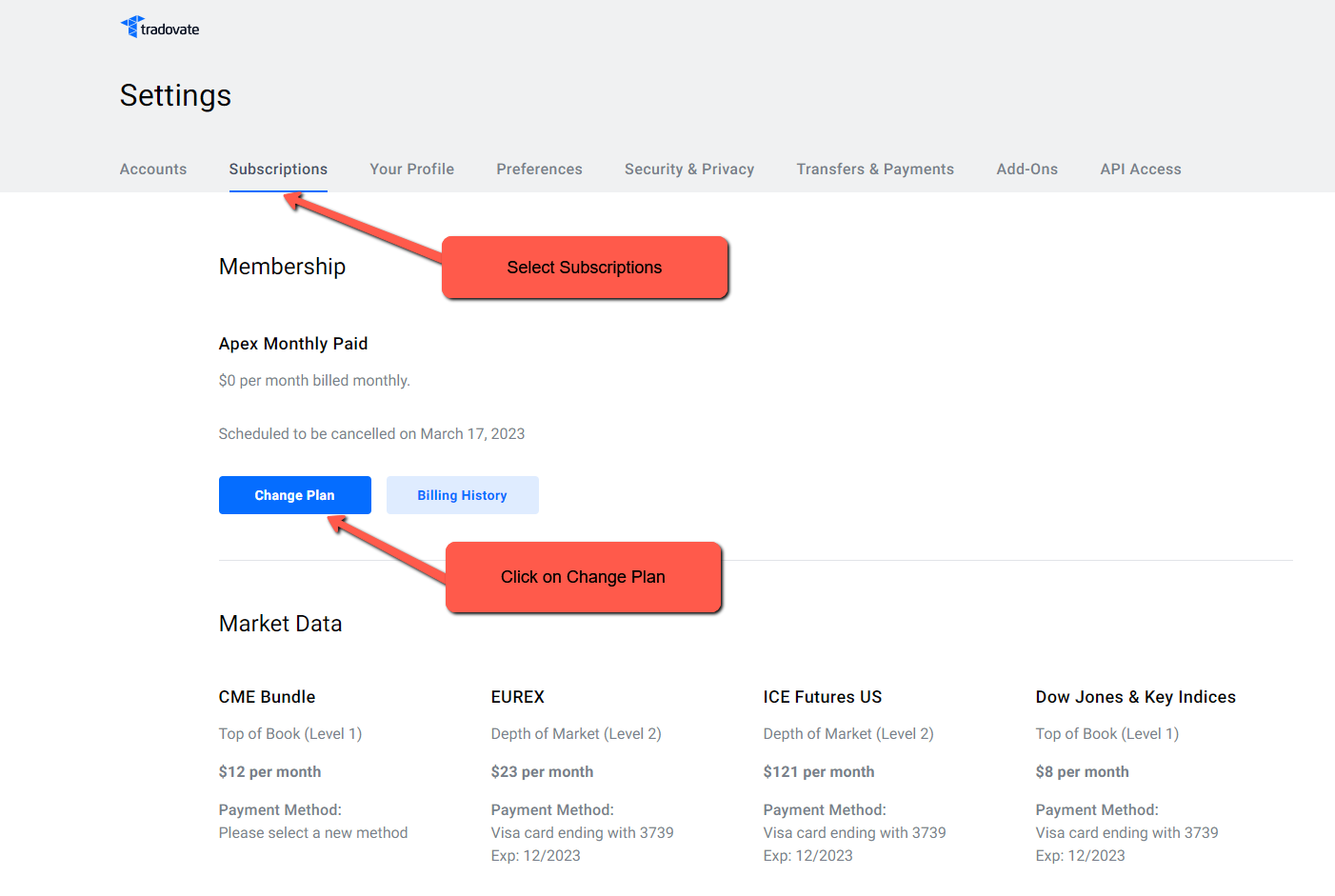Viewport: 1335px width, 896px height.
Task: Switch to Your Profile tab
Action: (412, 169)
